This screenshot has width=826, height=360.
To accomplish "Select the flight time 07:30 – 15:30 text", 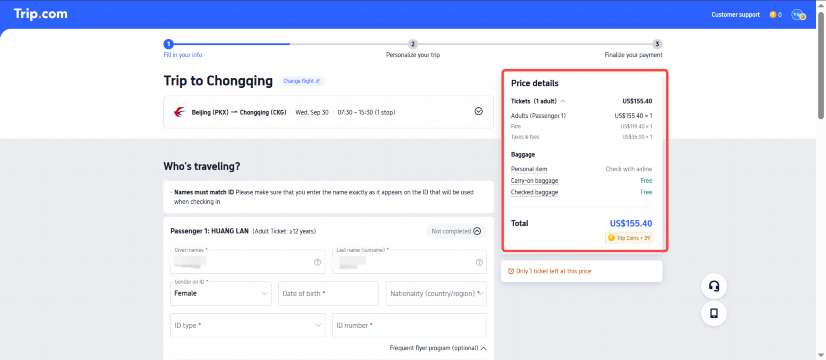I will pos(366,112).
